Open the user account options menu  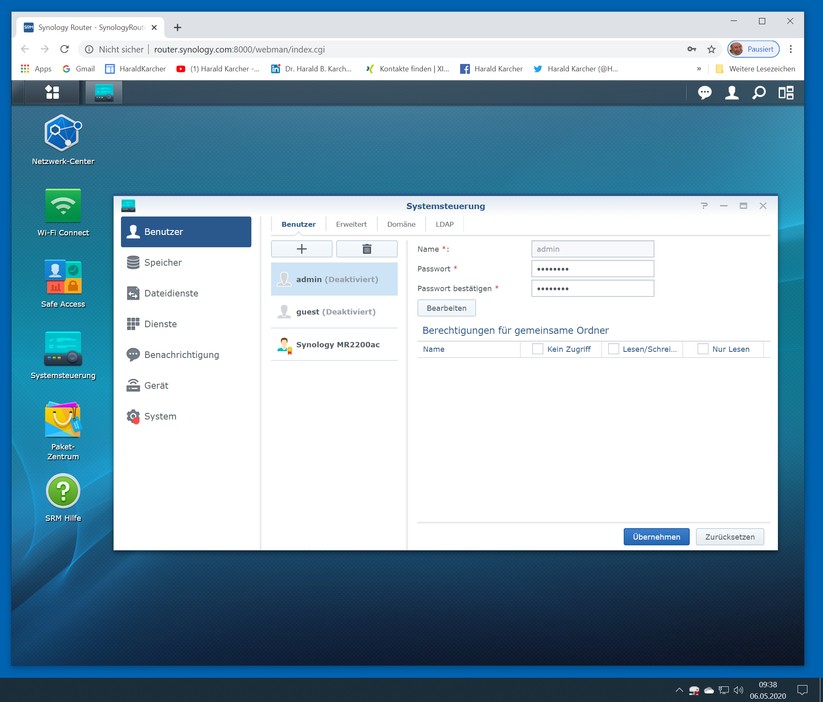[732, 93]
